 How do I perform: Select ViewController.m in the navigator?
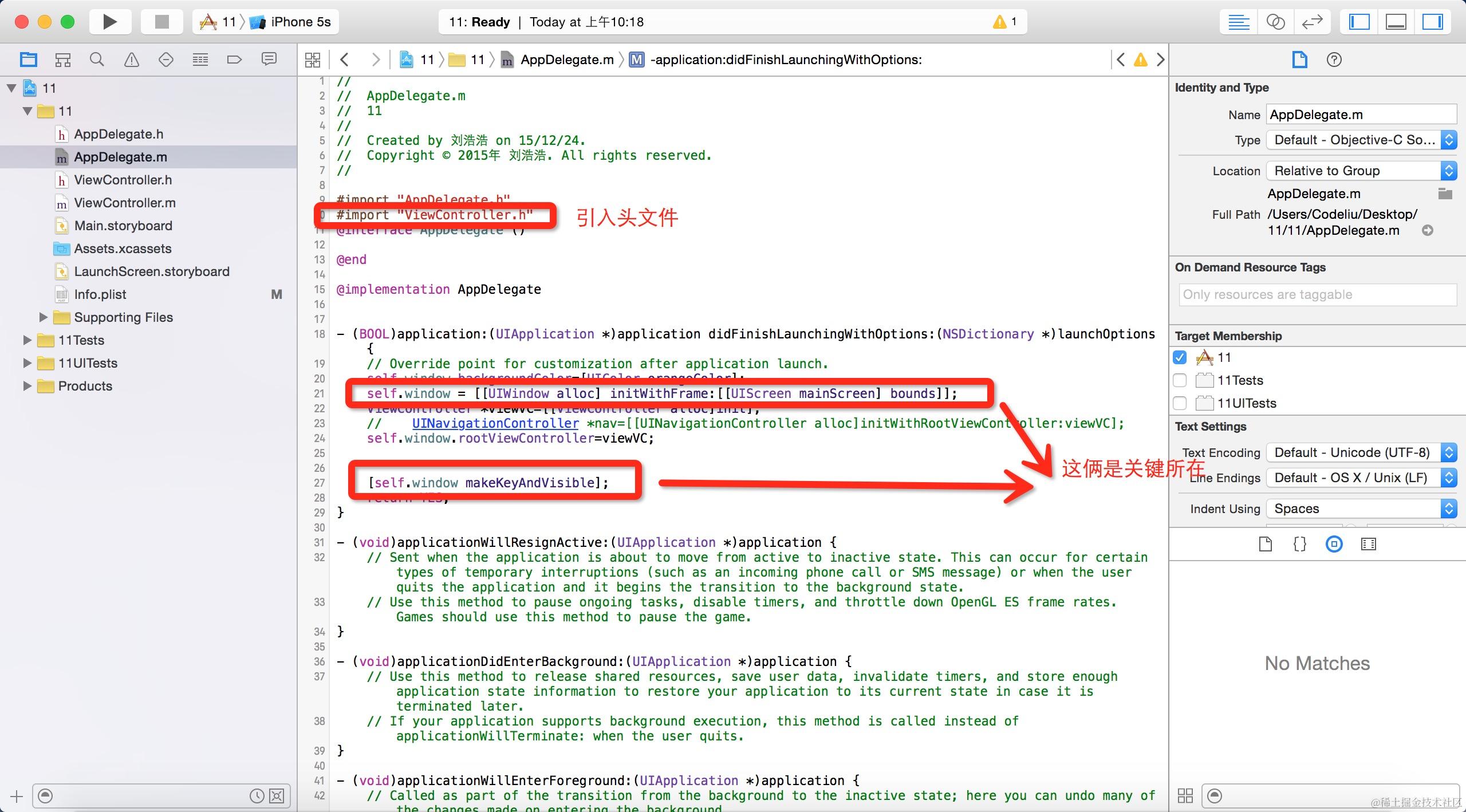pyautogui.click(x=124, y=203)
